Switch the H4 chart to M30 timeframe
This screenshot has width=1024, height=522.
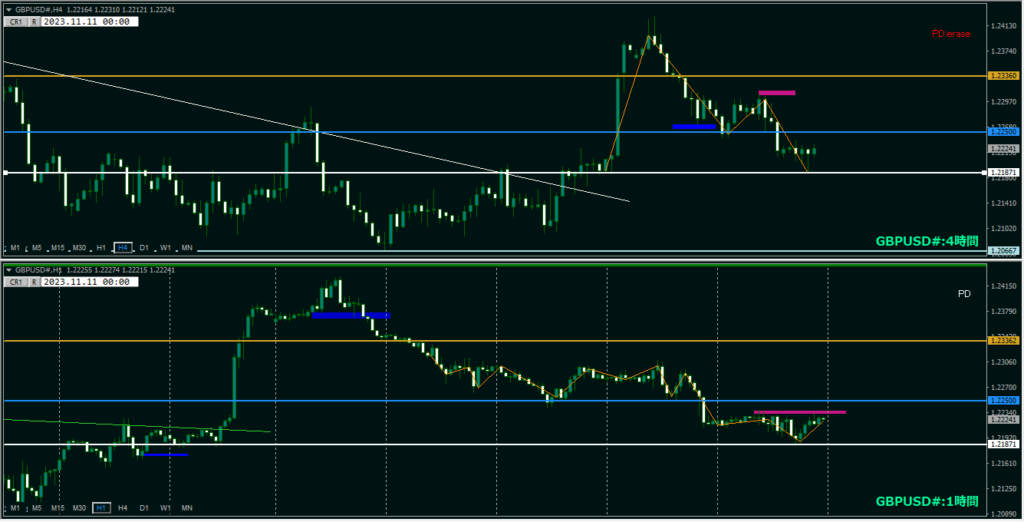[80, 248]
